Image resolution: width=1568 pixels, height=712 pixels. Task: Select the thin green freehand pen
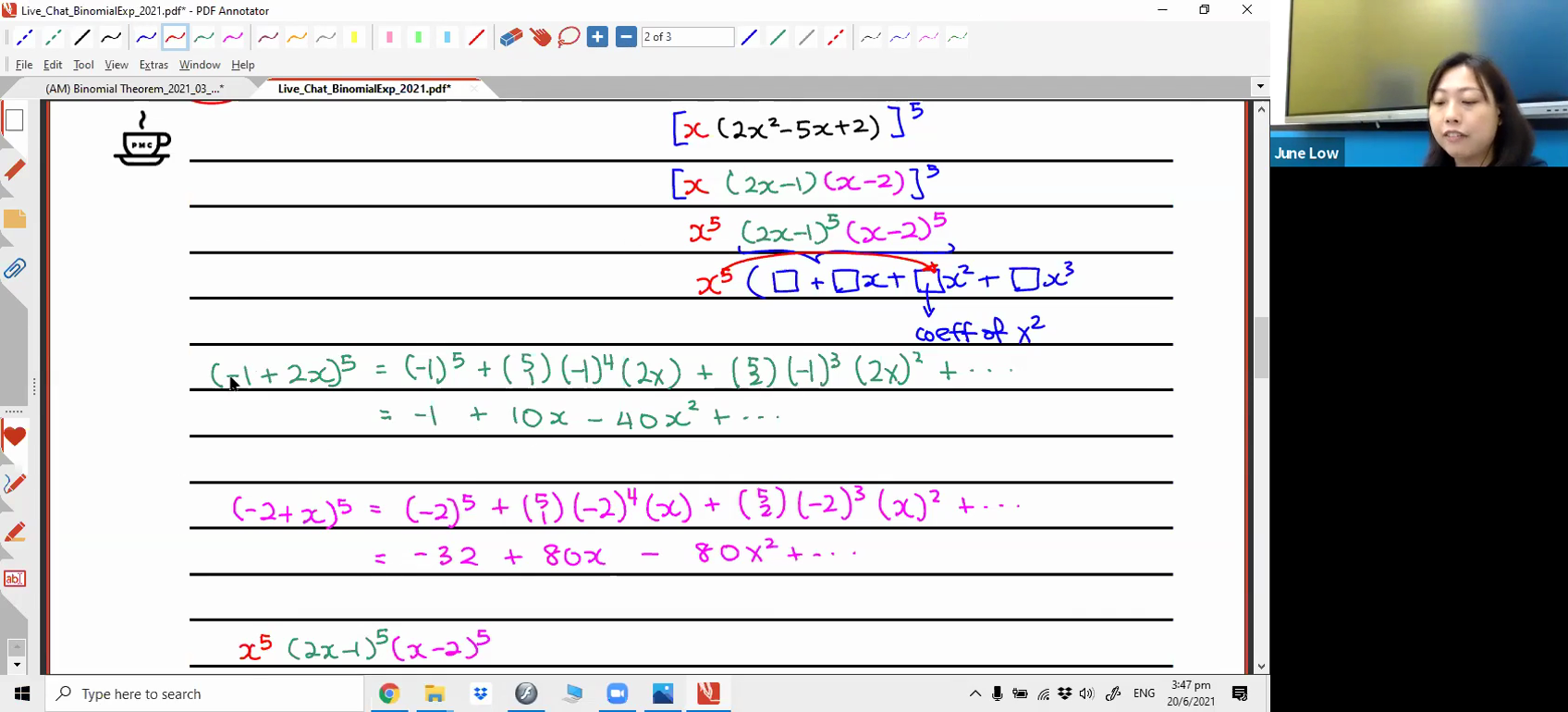(x=958, y=38)
